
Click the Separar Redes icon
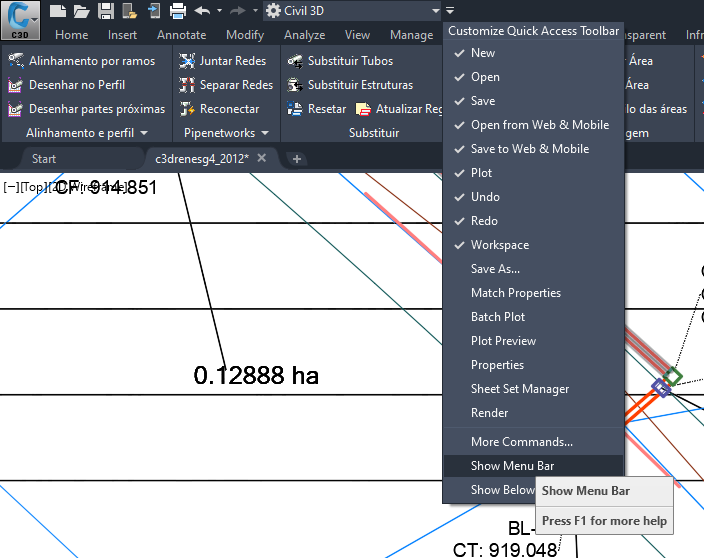187,85
